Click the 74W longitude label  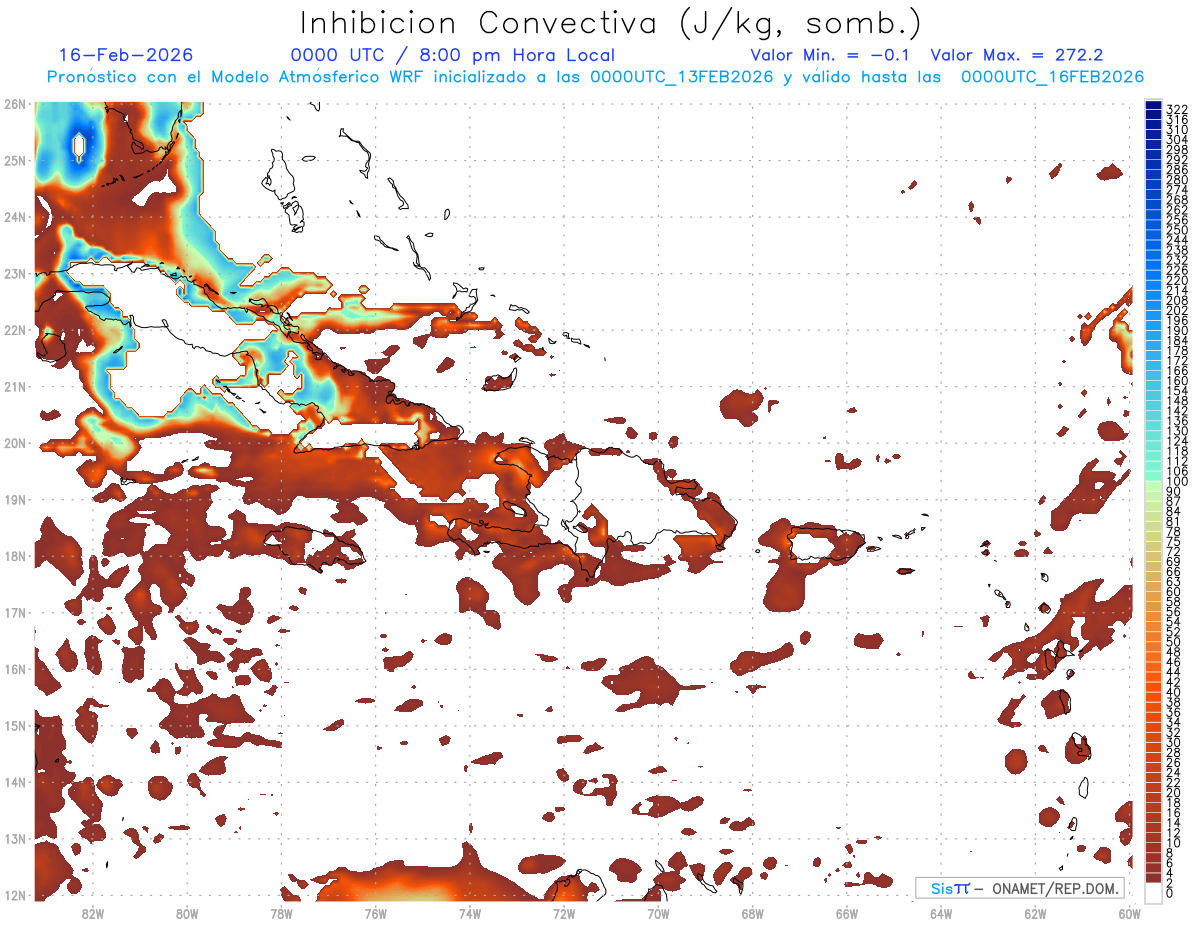470,913
